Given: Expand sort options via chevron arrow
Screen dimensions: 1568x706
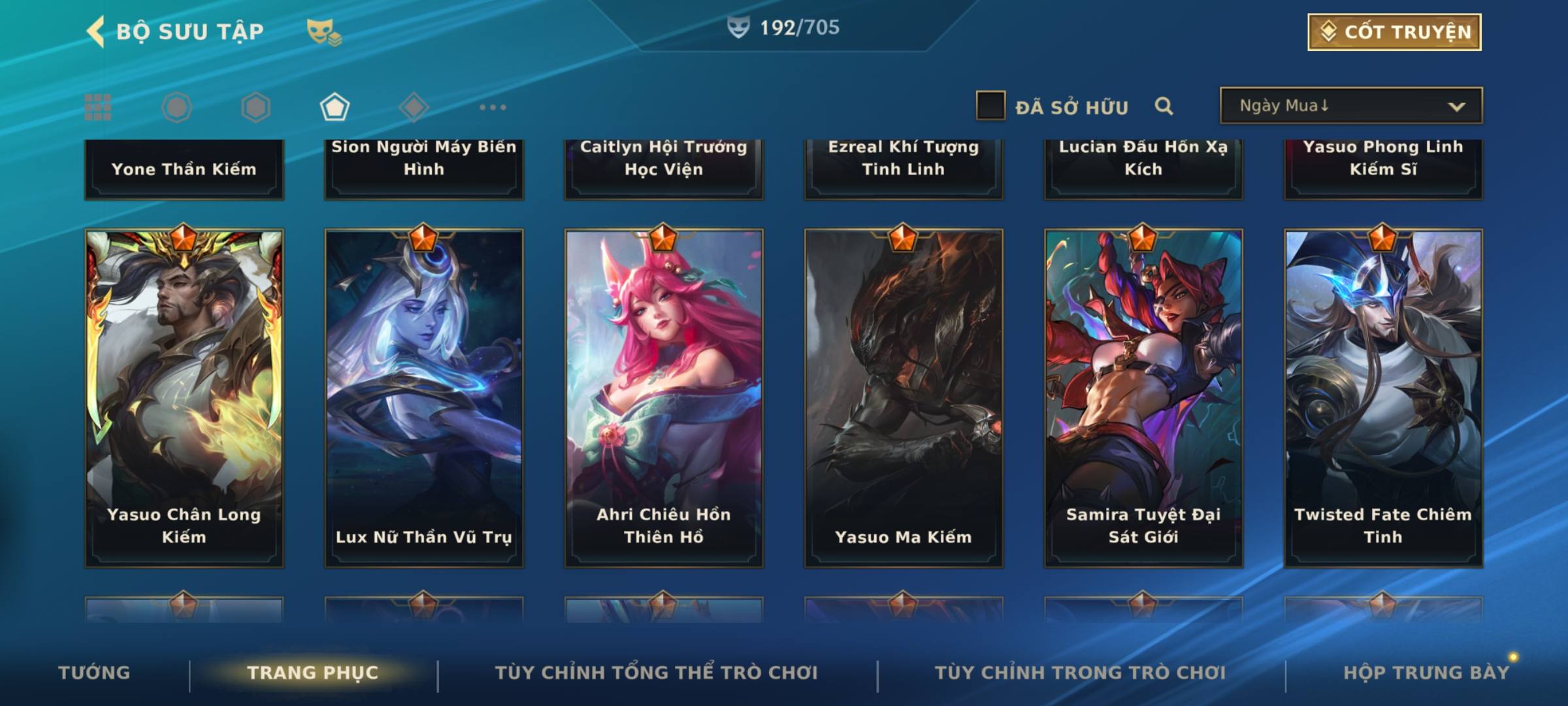Looking at the screenshot, I should [x=1456, y=107].
